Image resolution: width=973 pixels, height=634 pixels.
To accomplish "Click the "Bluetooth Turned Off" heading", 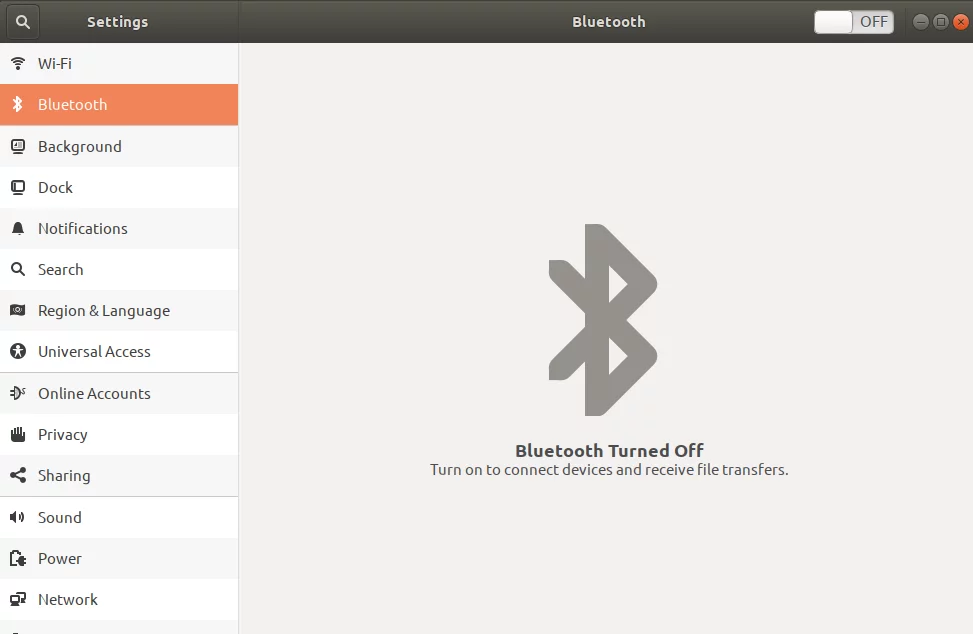I will (609, 450).
